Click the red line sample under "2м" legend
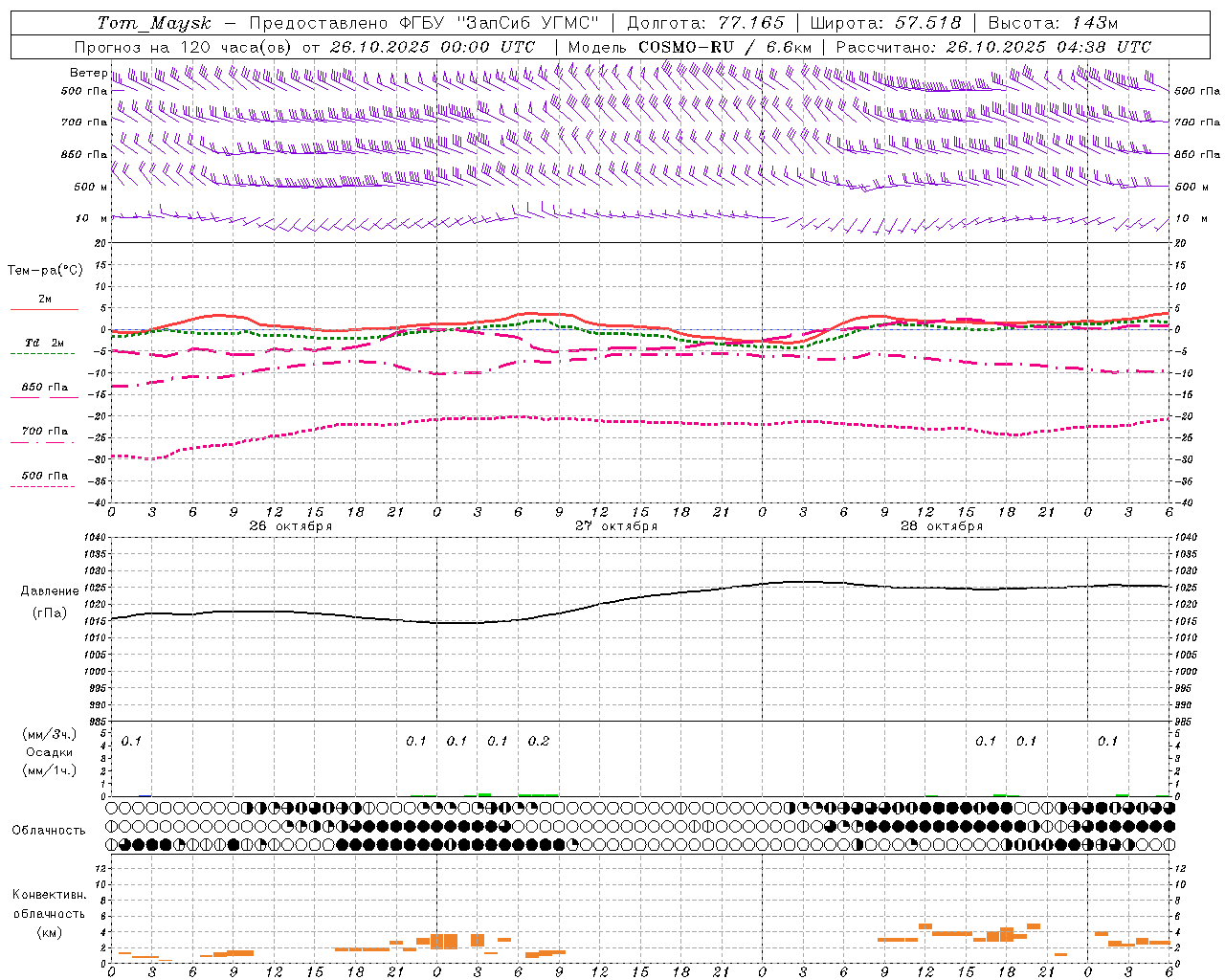 (x=44, y=309)
